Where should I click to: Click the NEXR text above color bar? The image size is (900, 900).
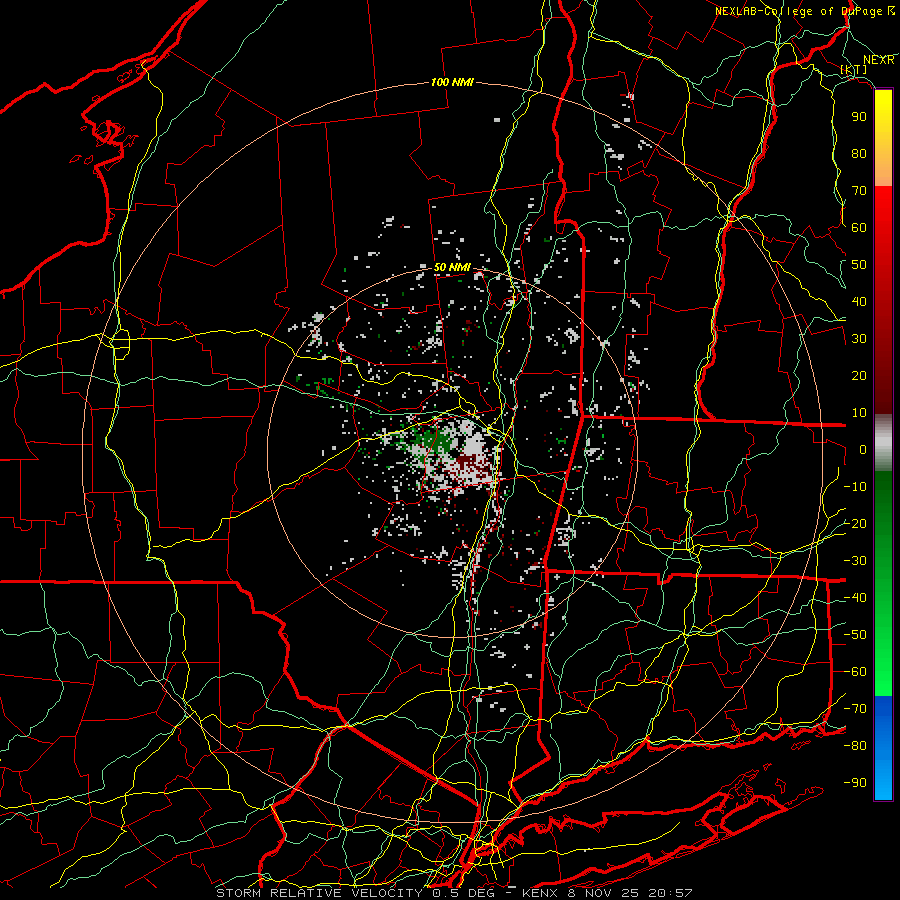pyautogui.click(x=878, y=60)
